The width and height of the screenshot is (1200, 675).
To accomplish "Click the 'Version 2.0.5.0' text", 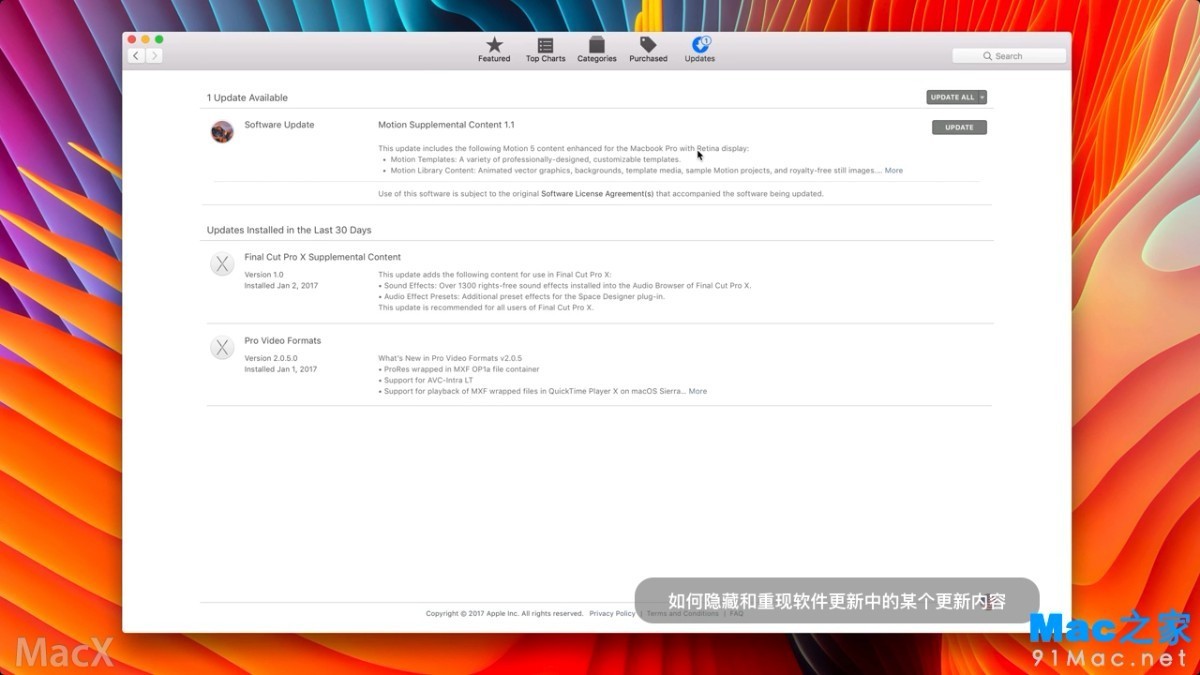I will [271, 358].
